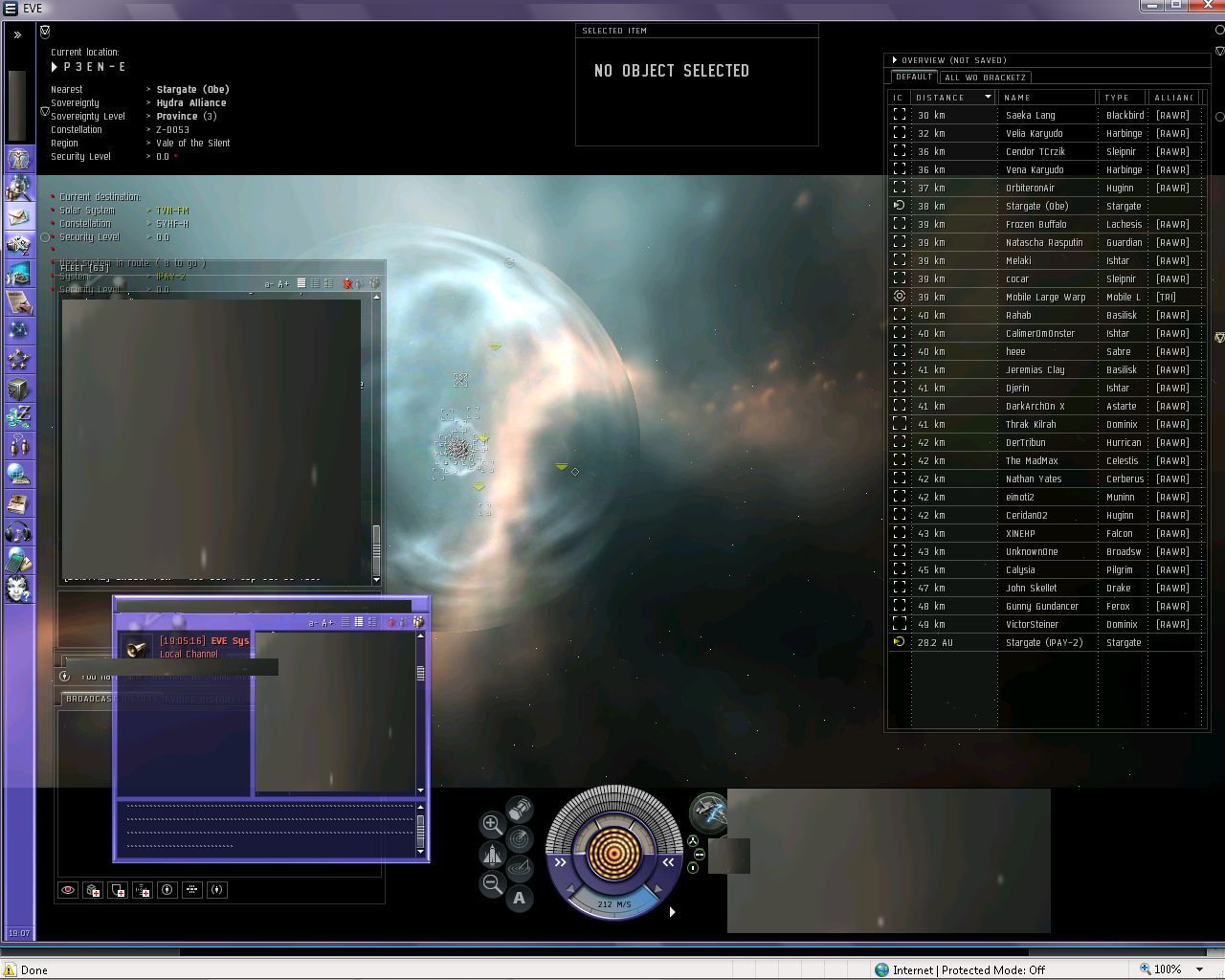The image size is (1225, 980).
Task: Toggle third list view mode in Fleet window
Action: (328, 283)
